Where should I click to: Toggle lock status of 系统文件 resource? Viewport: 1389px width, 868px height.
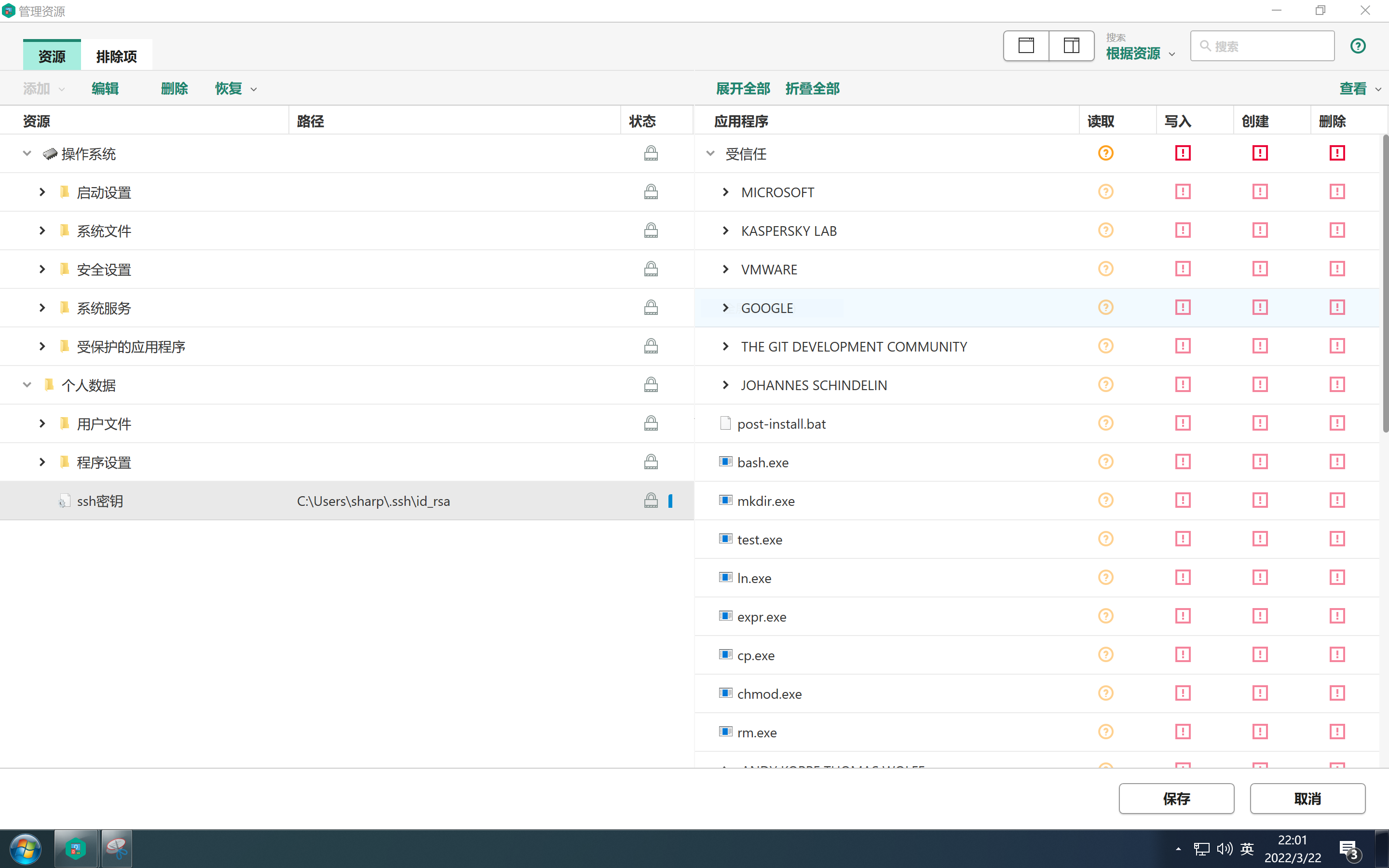click(x=650, y=231)
